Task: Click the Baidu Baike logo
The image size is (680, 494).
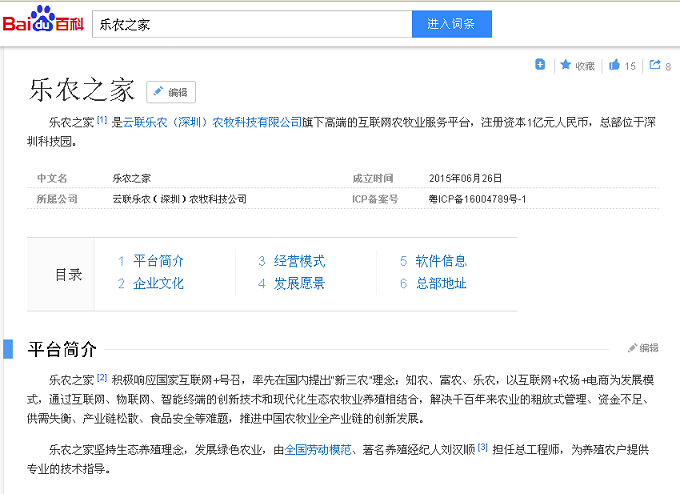Action: coord(43,20)
